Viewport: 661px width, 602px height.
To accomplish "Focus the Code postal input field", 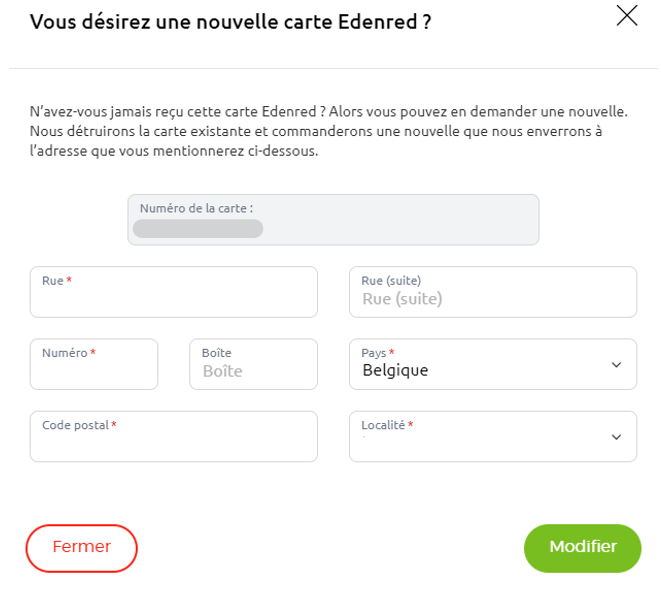I will 173,441.
